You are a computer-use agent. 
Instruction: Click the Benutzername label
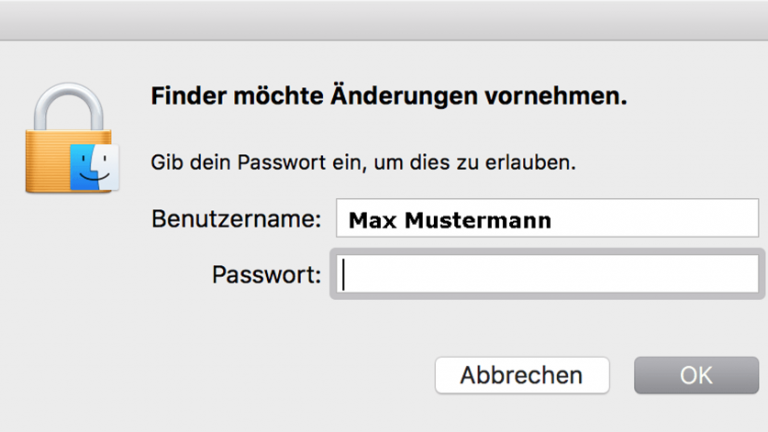pos(236,220)
